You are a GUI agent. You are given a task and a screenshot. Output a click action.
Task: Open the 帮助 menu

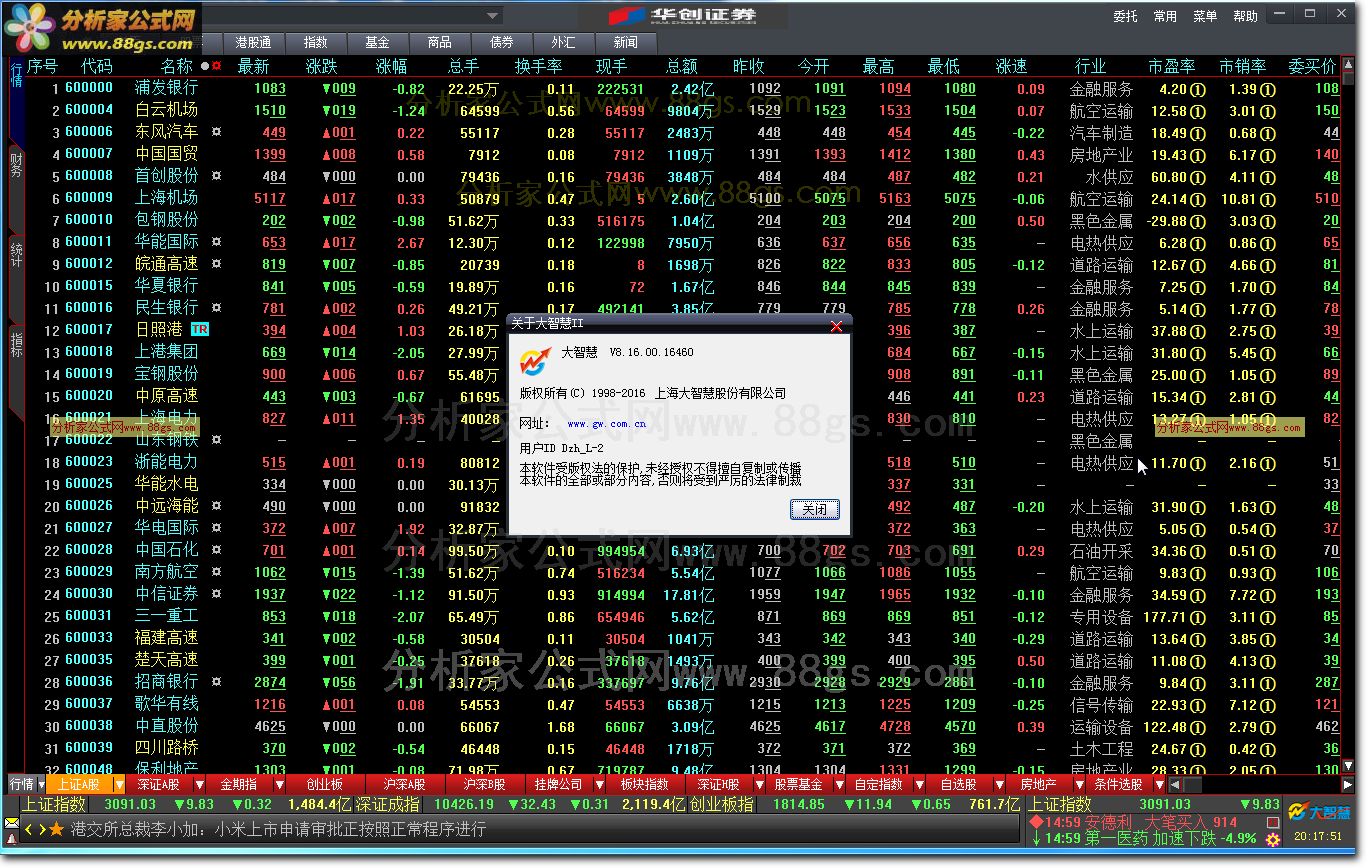(1245, 16)
